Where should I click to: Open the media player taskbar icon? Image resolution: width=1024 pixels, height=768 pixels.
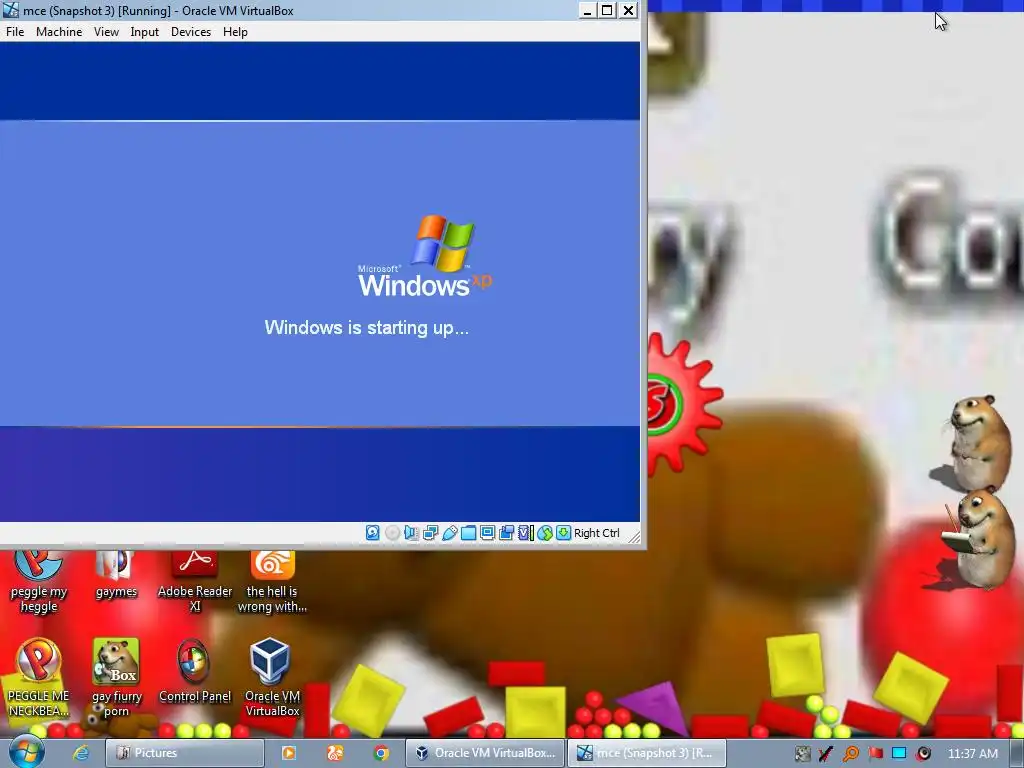[x=288, y=753]
